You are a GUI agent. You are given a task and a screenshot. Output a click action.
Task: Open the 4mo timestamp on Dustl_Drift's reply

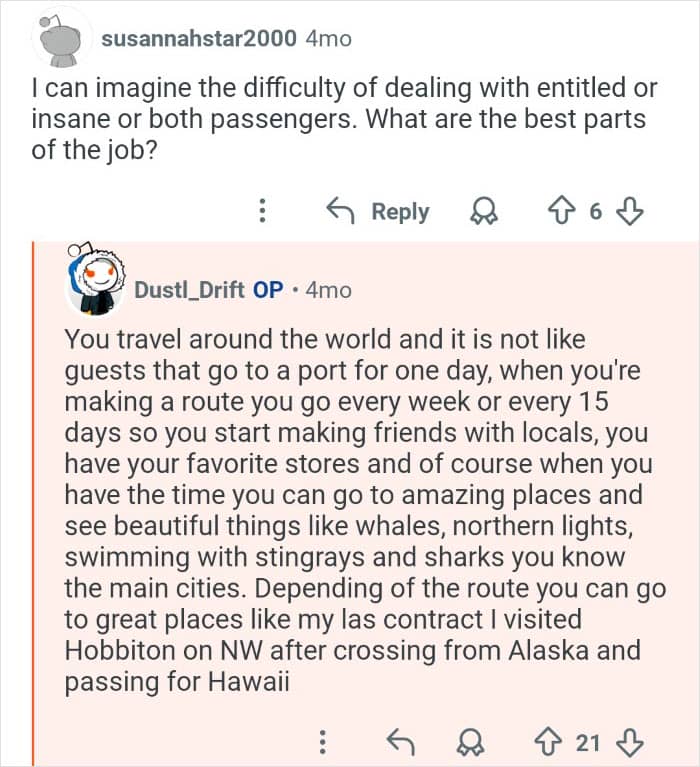(x=328, y=290)
